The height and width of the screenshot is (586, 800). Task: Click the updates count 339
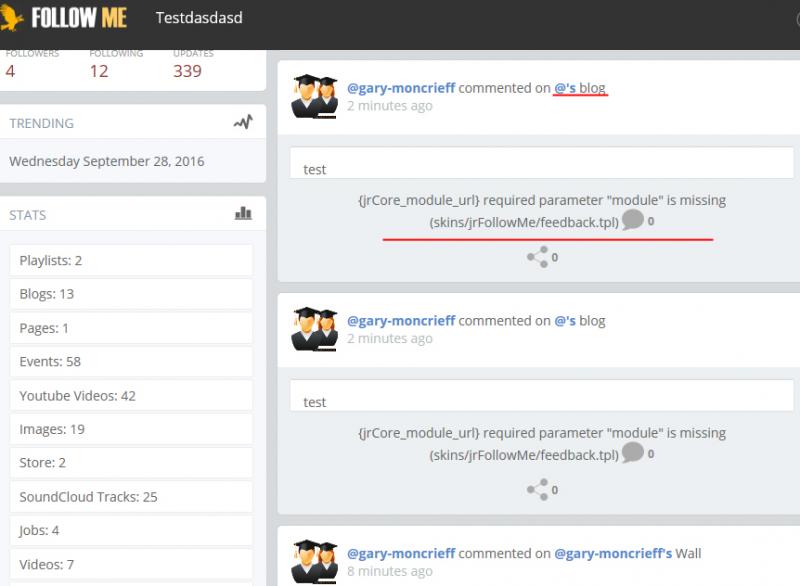187,71
